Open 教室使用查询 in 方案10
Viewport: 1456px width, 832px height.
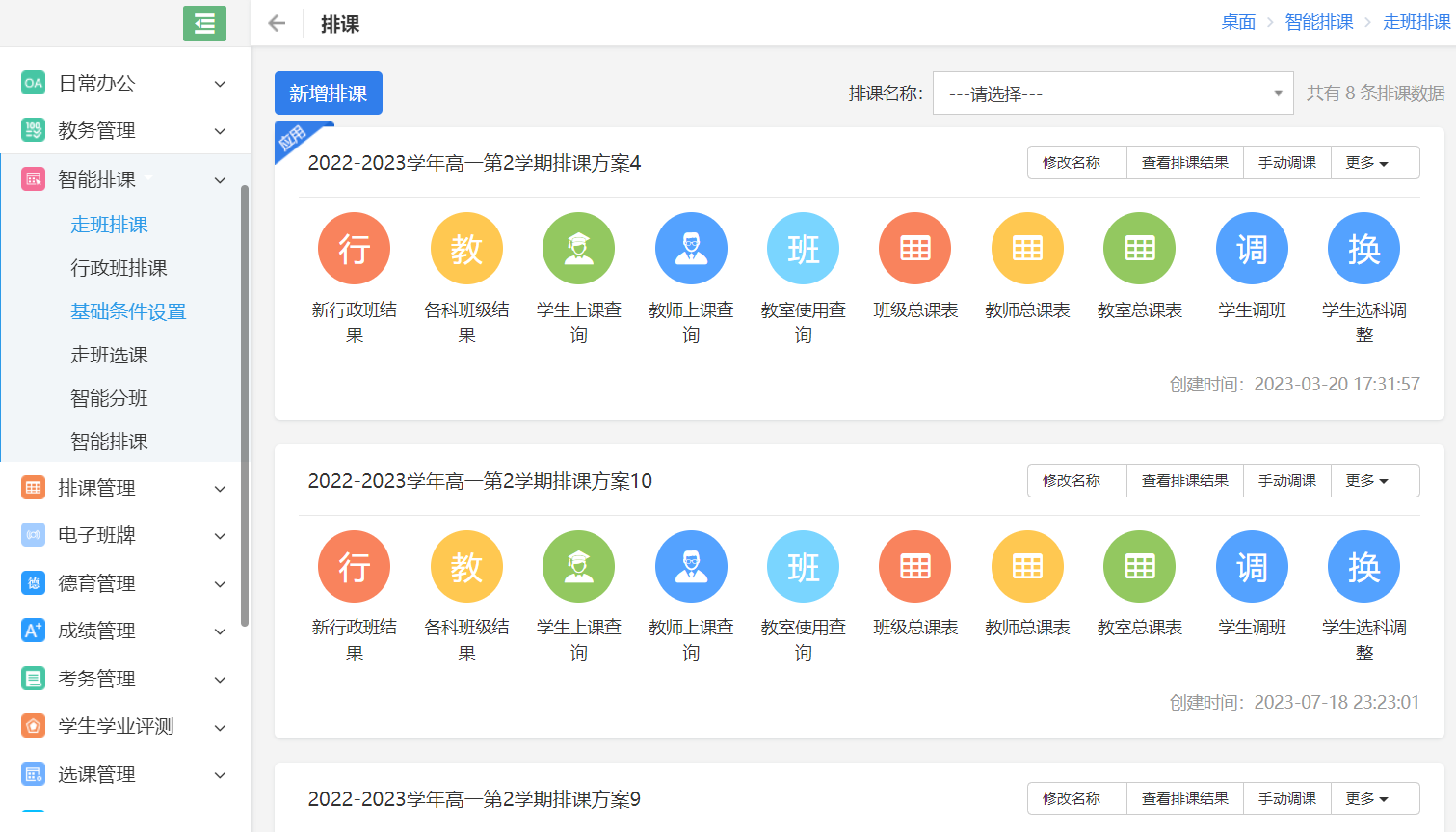pyautogui.click(x=803, y=567)
